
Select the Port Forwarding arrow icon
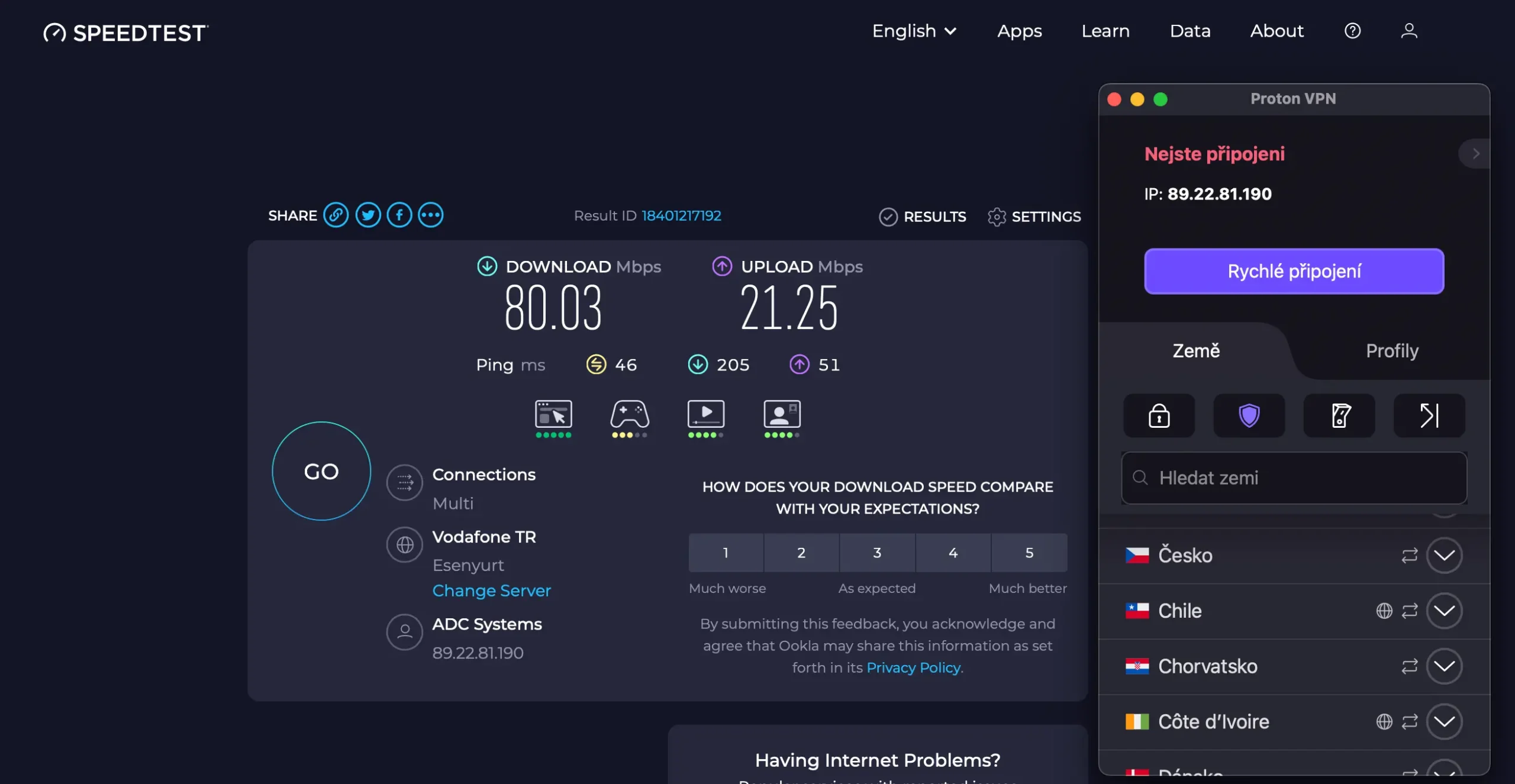[x=1429, y=415]
